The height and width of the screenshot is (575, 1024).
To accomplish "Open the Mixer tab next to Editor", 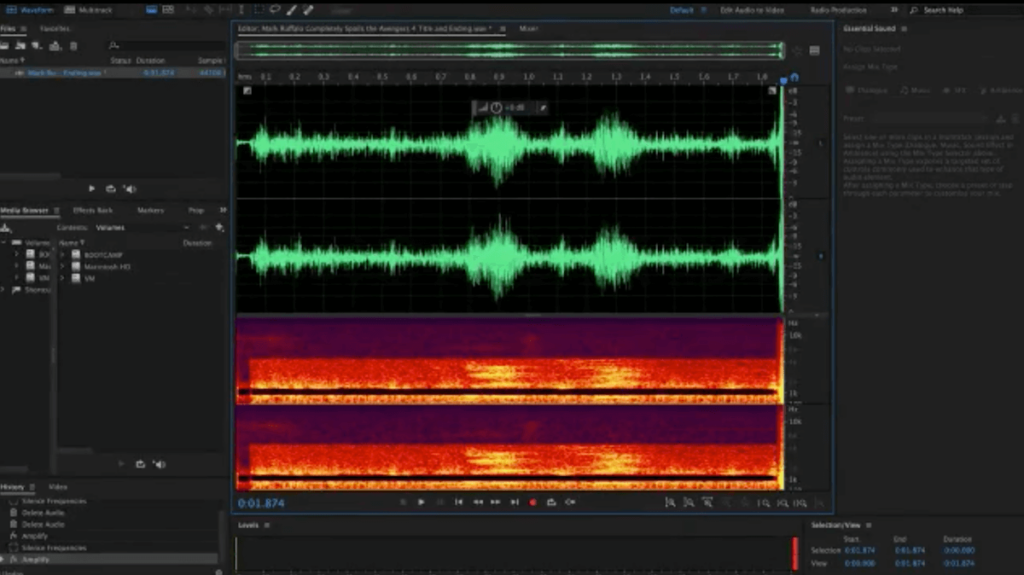I will coord(528,29).
